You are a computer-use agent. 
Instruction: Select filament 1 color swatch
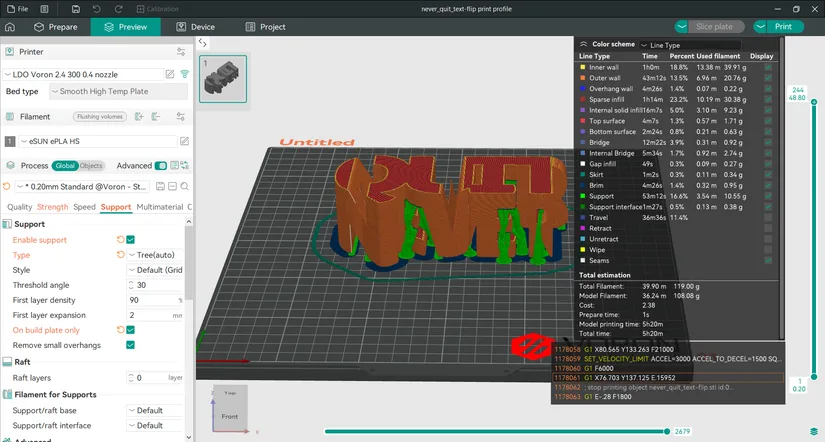tap(9, 141)
